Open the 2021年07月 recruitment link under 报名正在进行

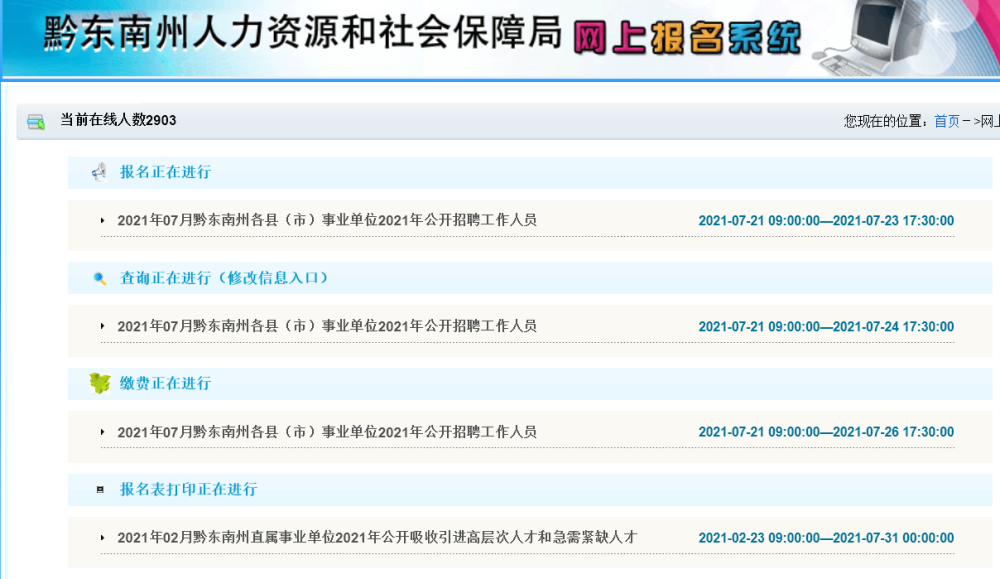(x=327, y=221)
